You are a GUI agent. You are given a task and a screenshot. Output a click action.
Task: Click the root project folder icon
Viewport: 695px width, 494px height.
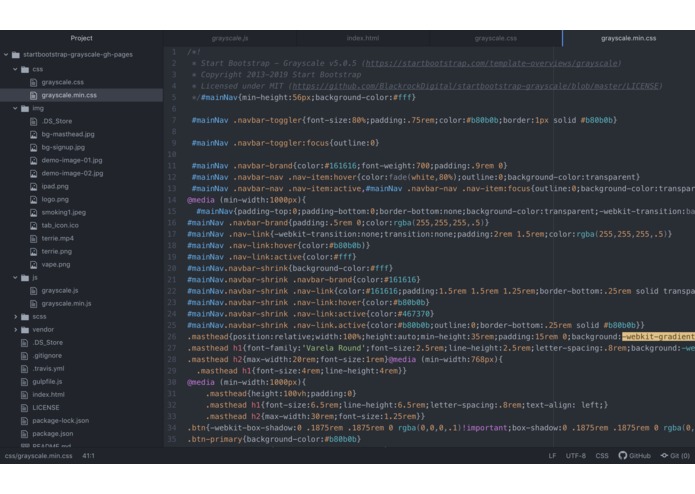[x=16, y=54]
